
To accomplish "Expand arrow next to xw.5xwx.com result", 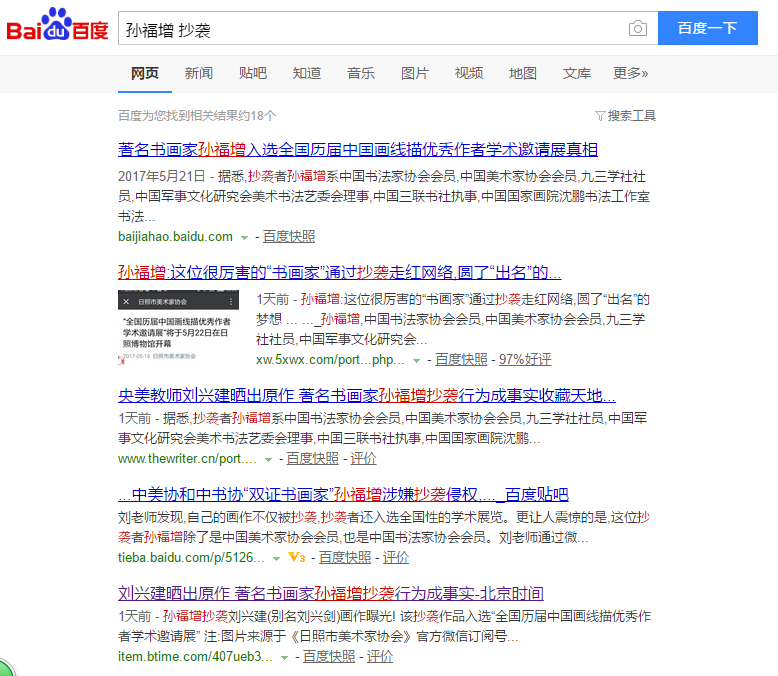I will click(x=416, y=360).
